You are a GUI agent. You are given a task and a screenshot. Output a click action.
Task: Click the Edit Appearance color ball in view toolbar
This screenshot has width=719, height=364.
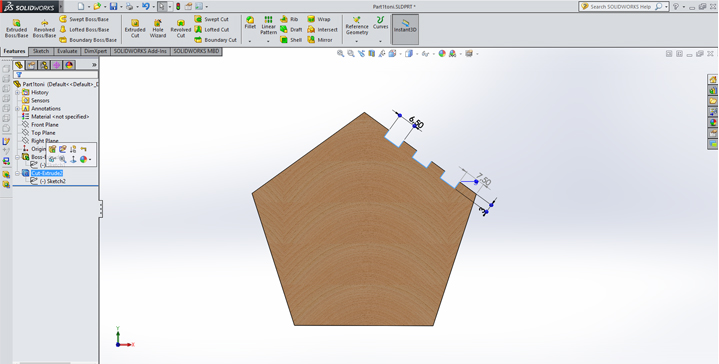coord(442,54)
